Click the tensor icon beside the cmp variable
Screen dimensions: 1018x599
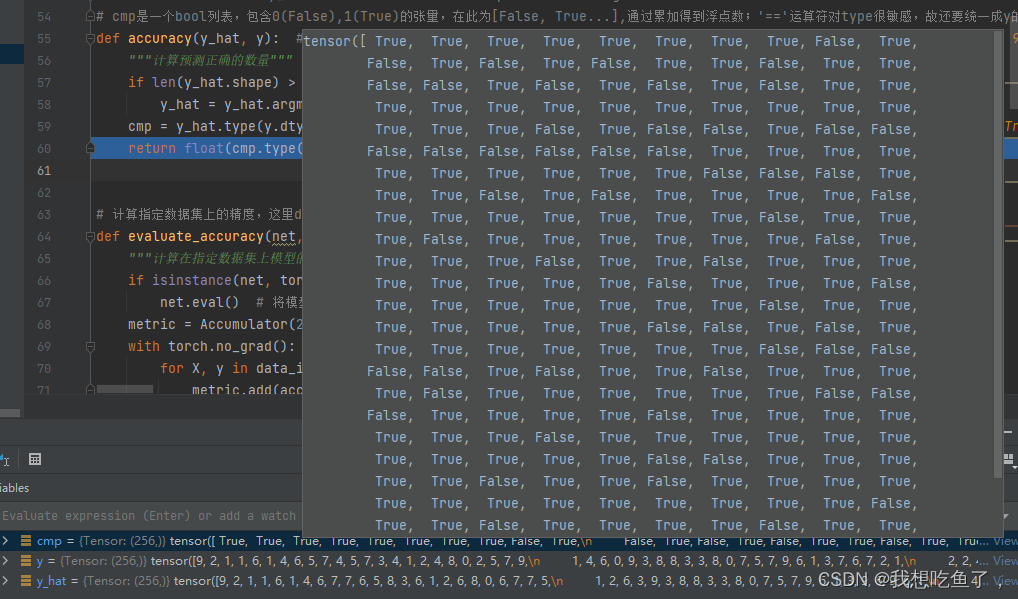[x=26, y=541]
